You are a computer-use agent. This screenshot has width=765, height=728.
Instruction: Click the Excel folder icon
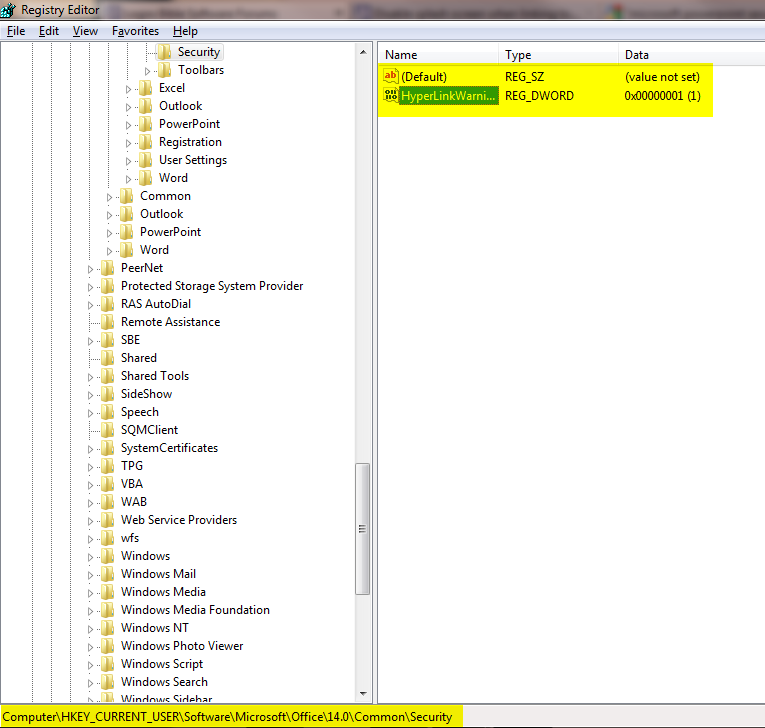pyautogui.click(x=145, y=88)
